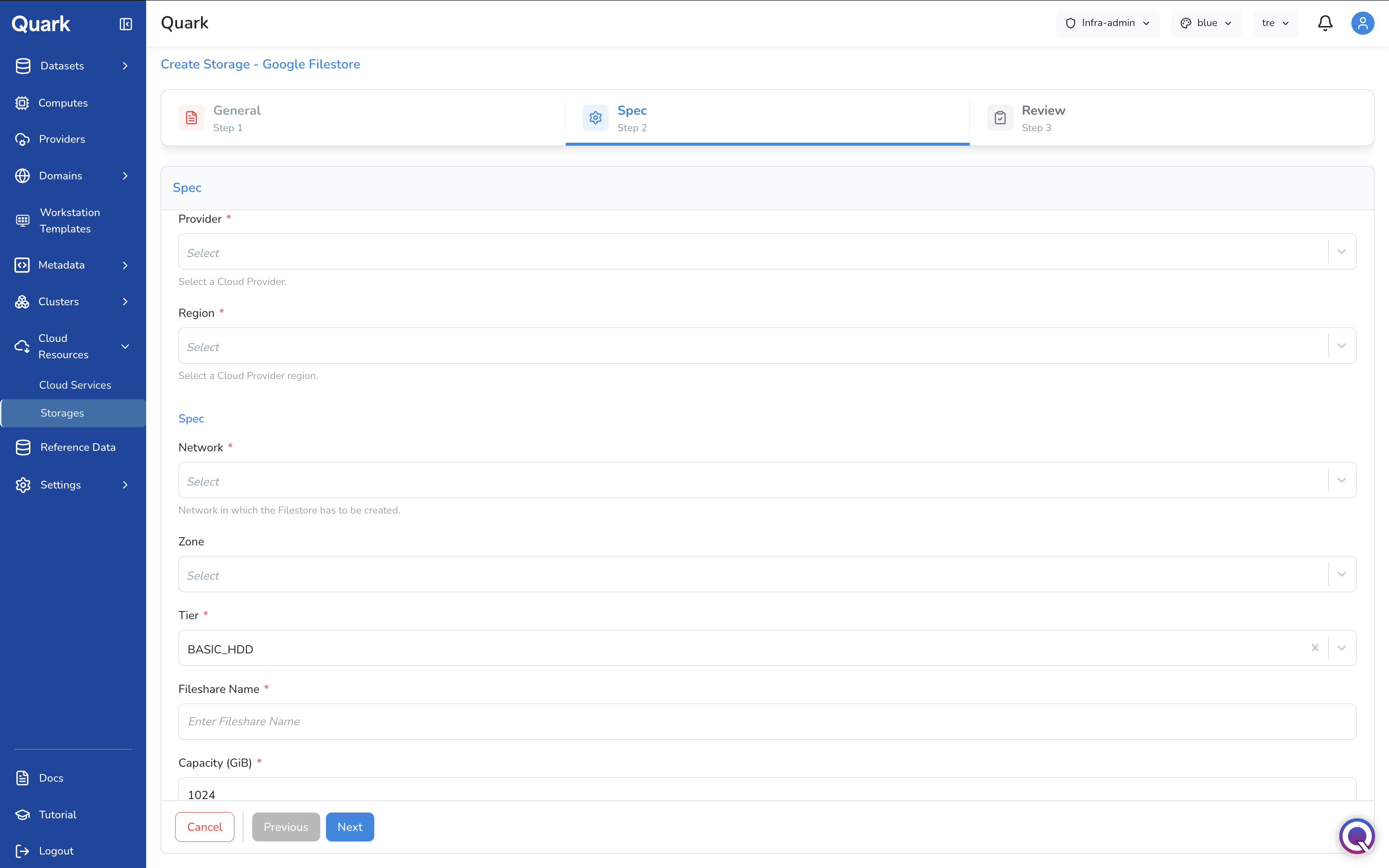This screenshot has height=868, width=1389.
Task: Open the Region select dropdown
Action: click(x=767, y=346)
